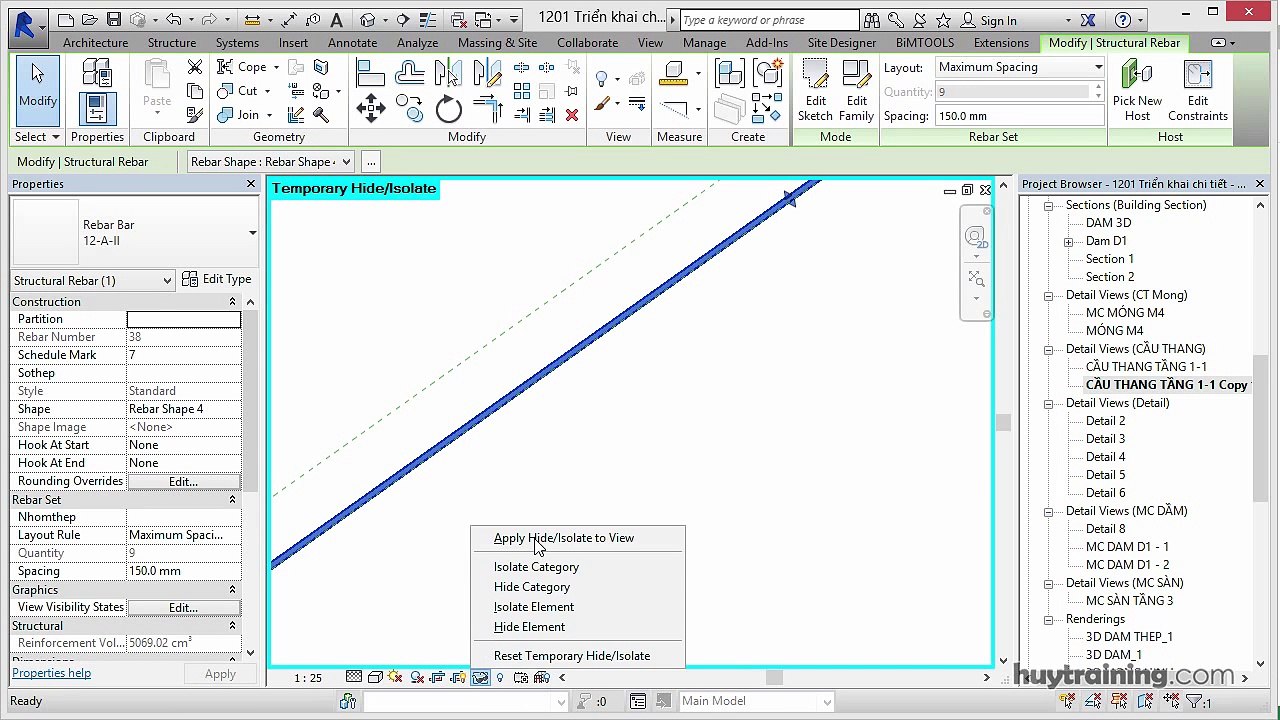The image size is (1280, 720).
Task: Open the Properties help link
Action: click(51, 673)
